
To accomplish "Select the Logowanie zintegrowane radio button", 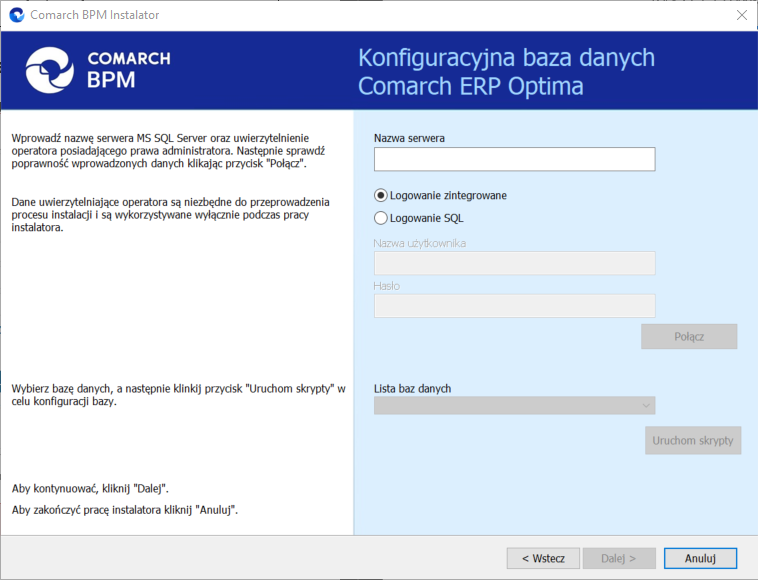I will coord(381,195).
